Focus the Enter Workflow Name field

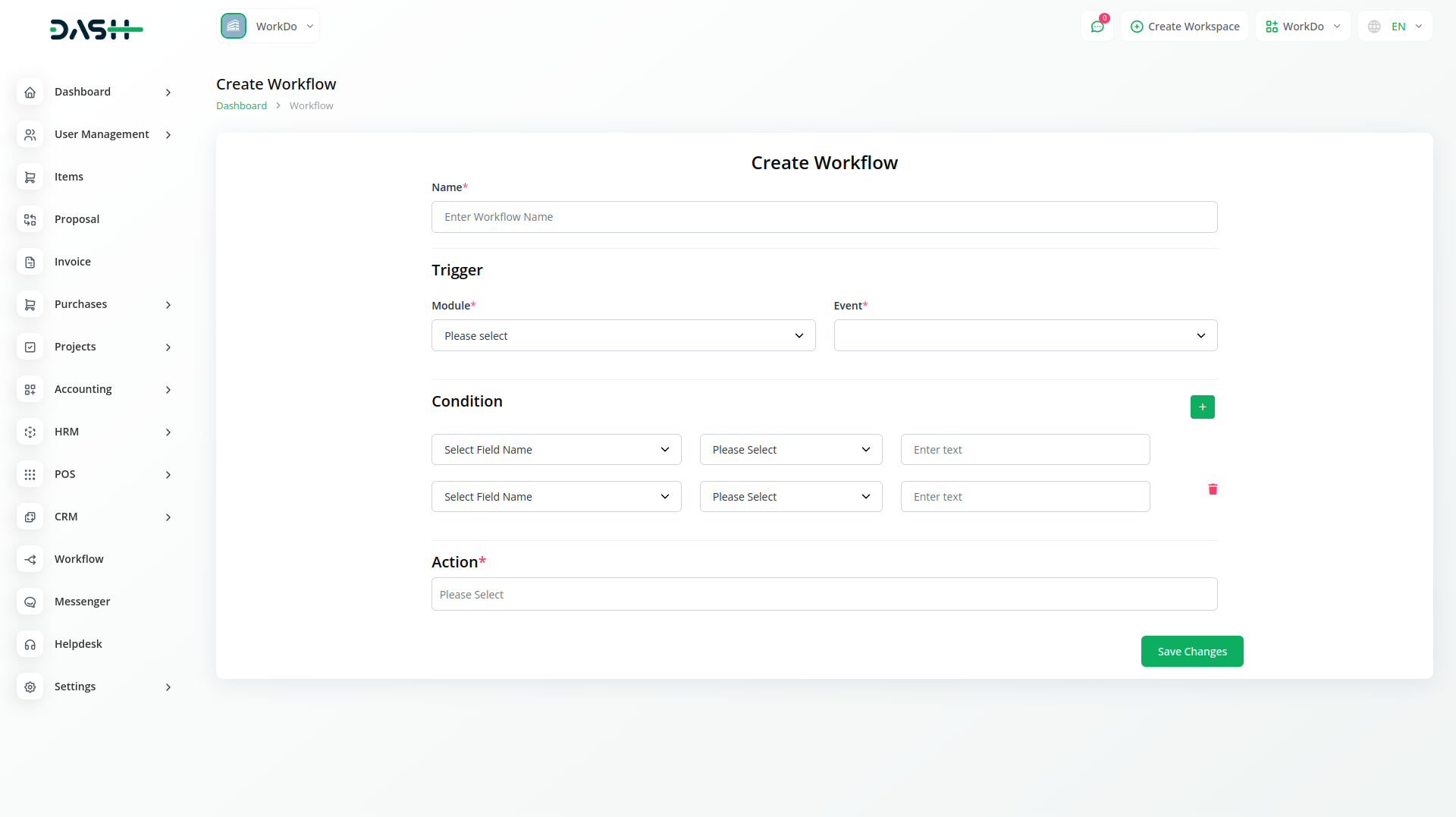[x=824, y=217]
